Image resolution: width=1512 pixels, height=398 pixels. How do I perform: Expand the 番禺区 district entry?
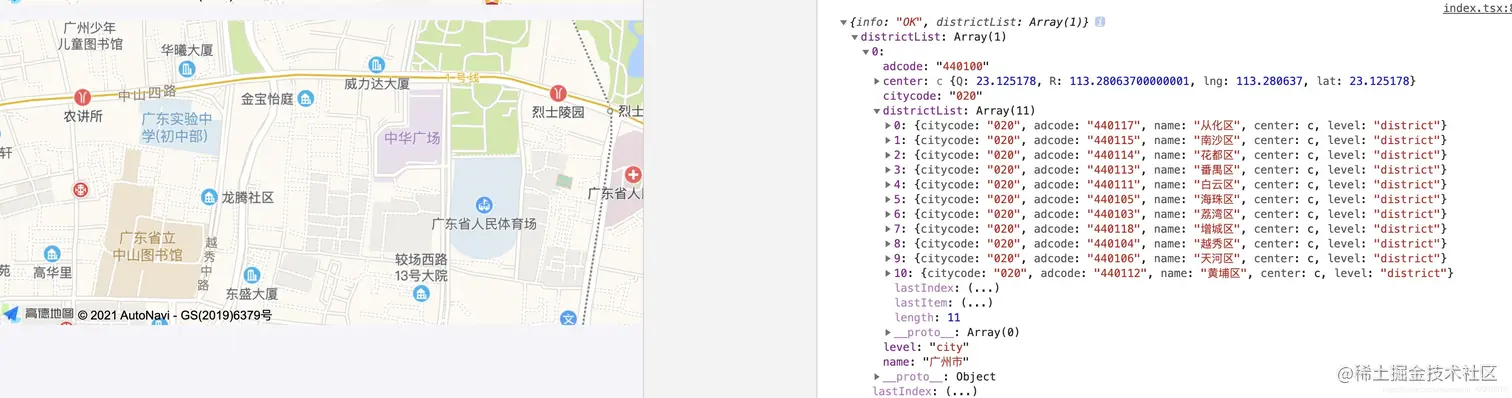[x=888, y=170]
